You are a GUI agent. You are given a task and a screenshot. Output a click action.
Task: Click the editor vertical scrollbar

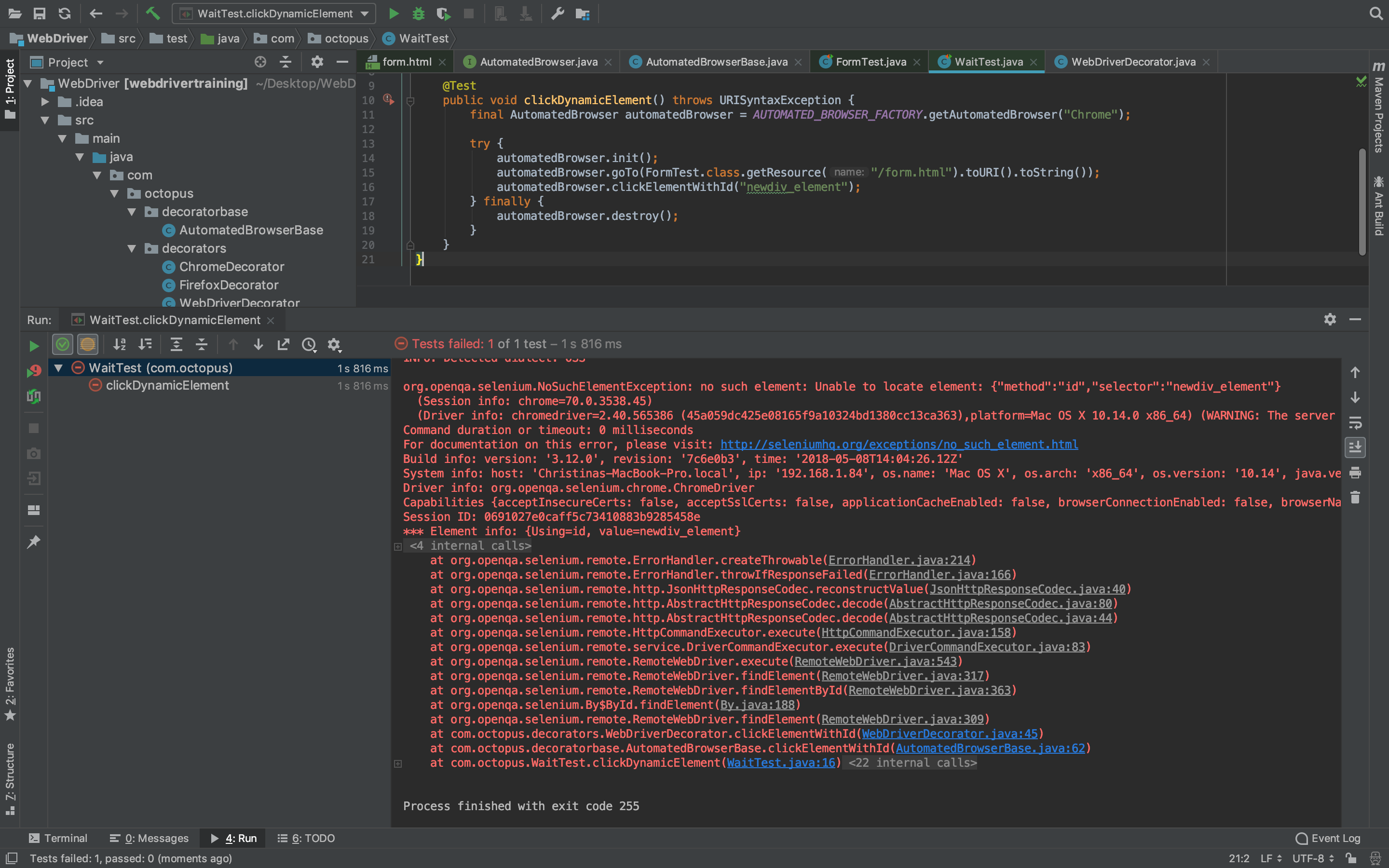click(x=1362, y=201)
